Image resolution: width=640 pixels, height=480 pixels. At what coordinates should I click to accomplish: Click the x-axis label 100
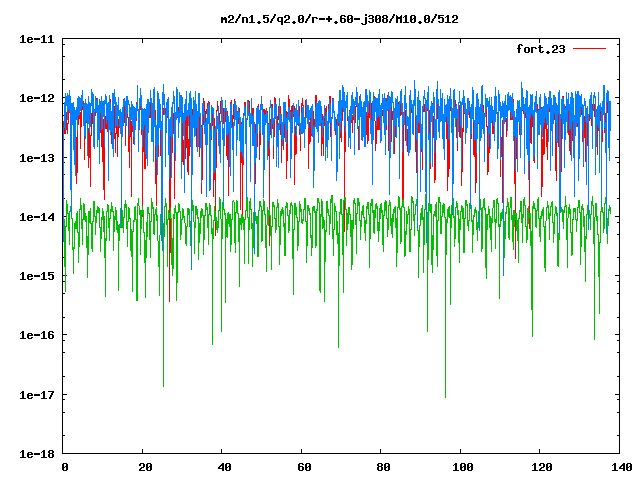463,467
